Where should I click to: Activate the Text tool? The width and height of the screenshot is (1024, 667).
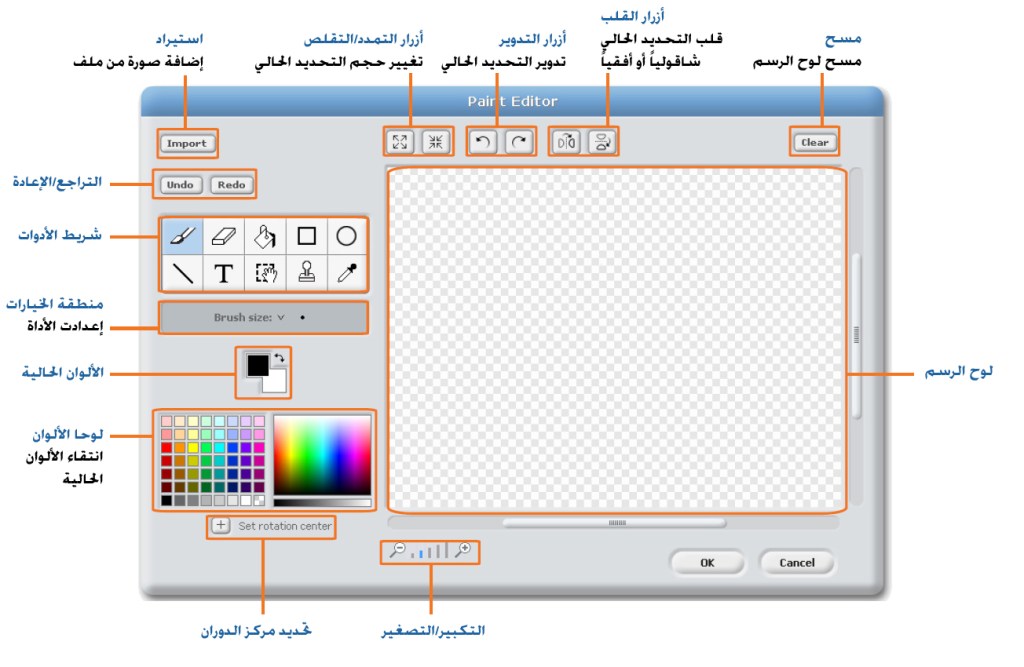[x=224, y=273]
